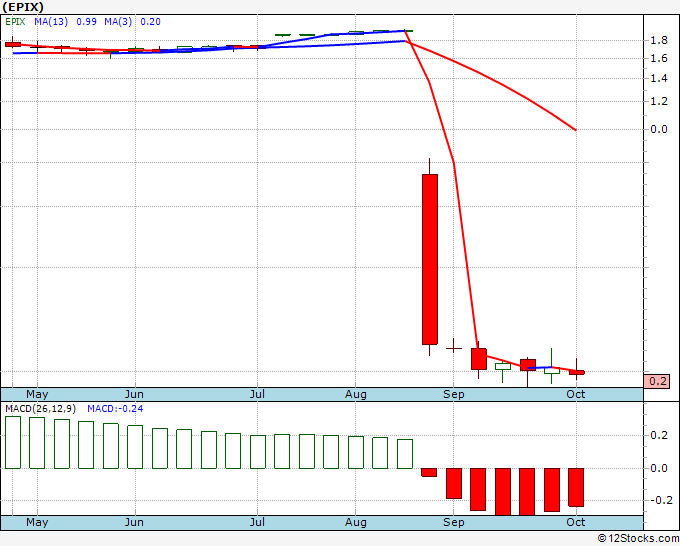Click the MA(13) legend label
680x546 pixels.
pos(51,22)
